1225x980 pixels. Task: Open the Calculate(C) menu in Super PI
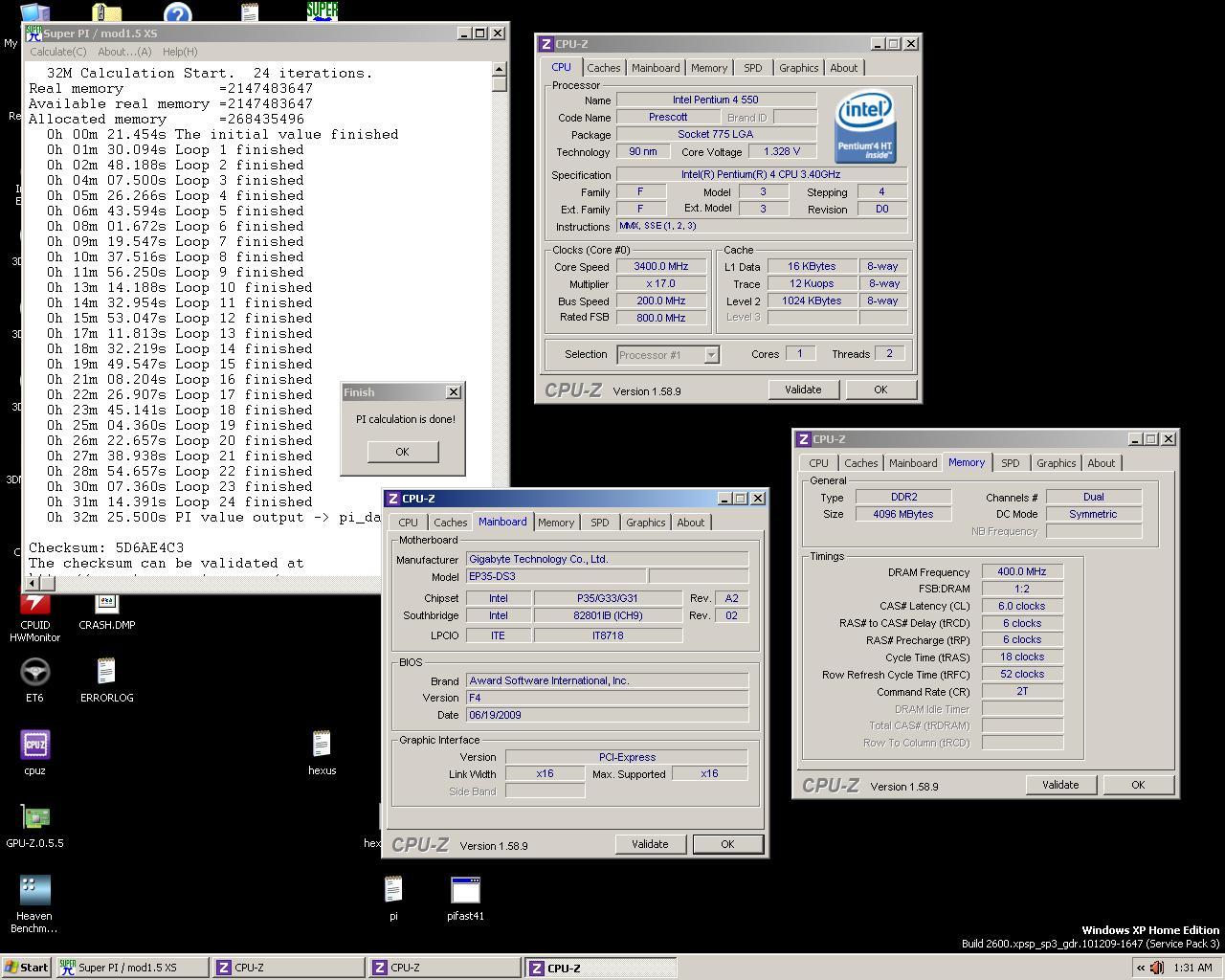click(x=58, y=52)
